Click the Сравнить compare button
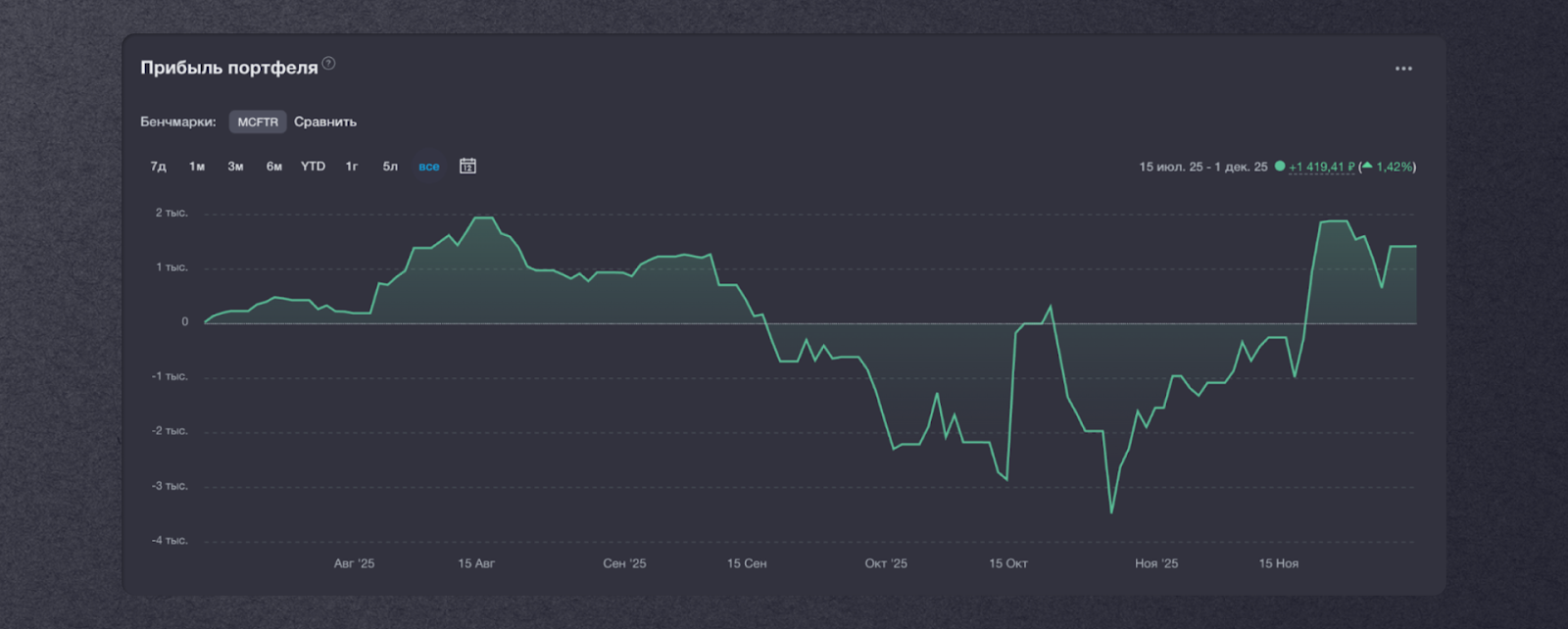 pos(325,122)
